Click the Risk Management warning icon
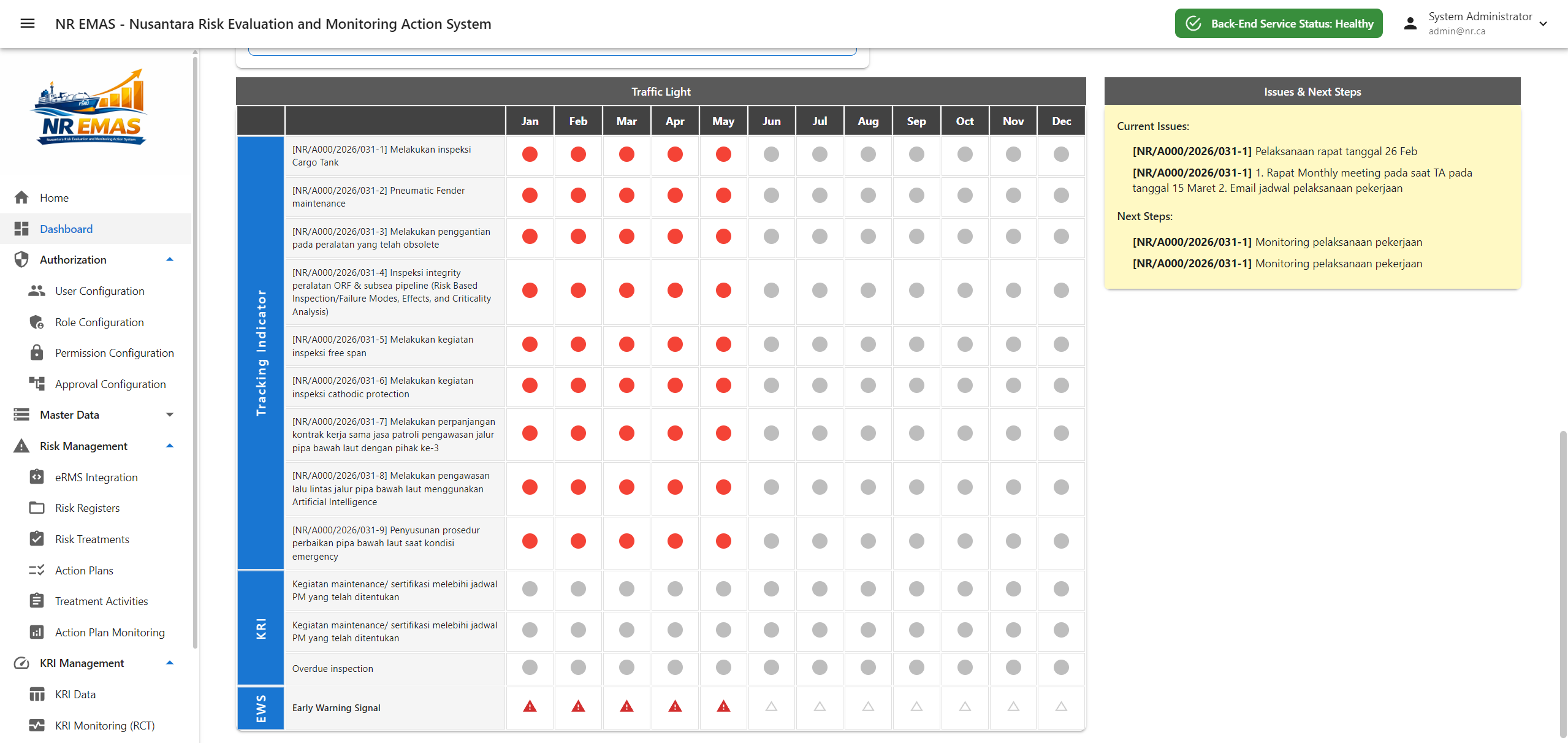This screenshot has height=743, width=1568. tap(21, 446)
